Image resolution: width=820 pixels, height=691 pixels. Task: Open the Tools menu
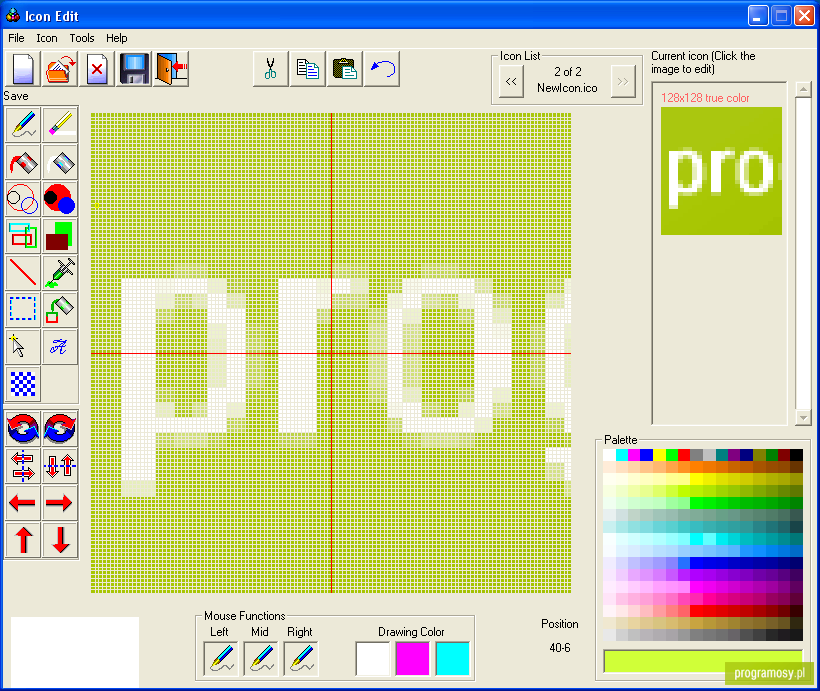point(82,38)
